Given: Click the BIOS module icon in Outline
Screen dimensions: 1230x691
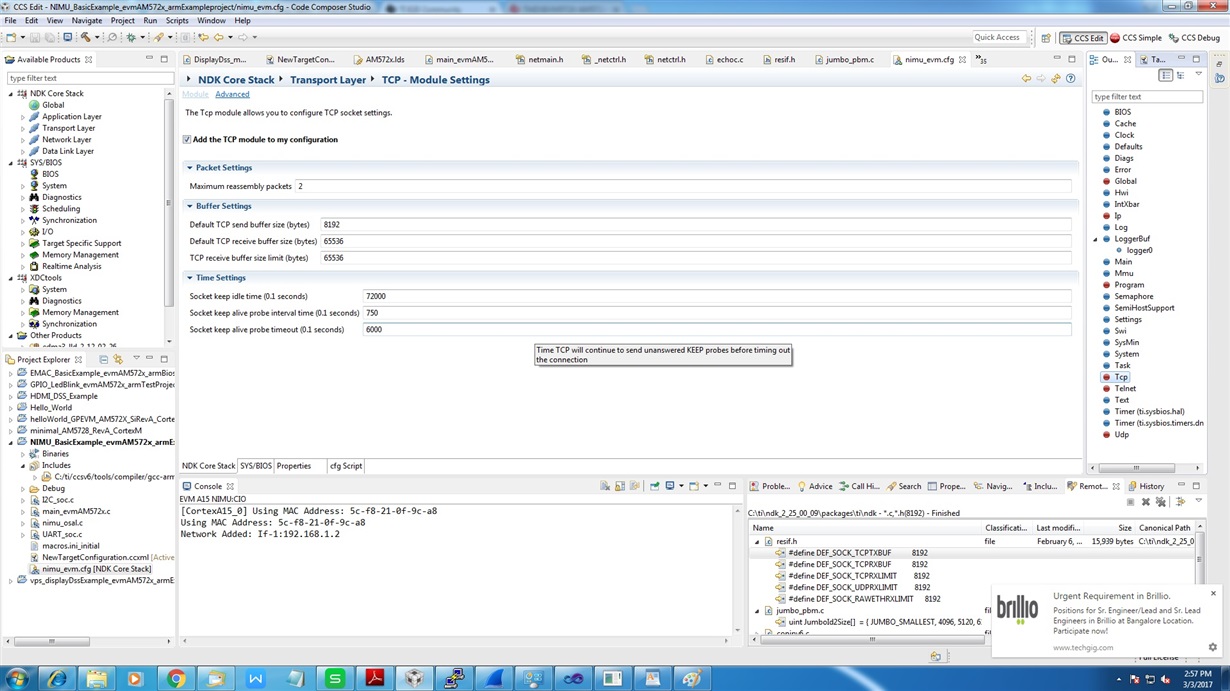Looking at the screenshot, I should (1106, 112).
